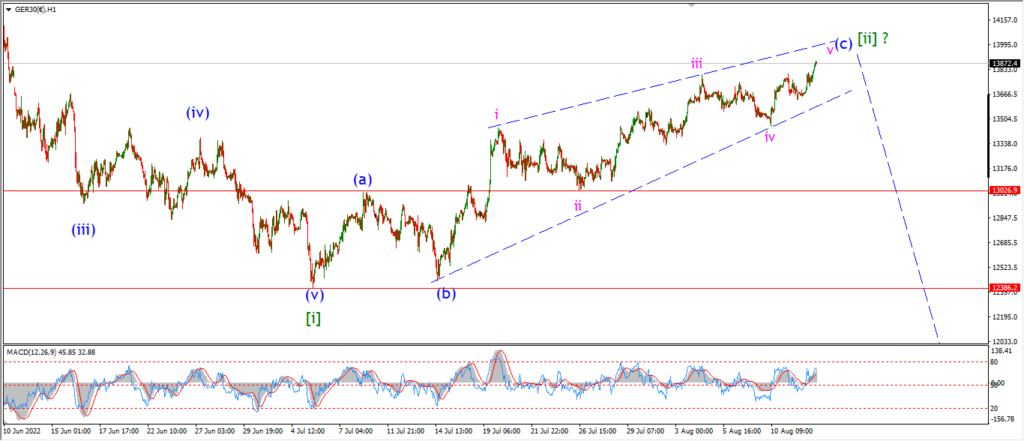Select the magenta iv wave label
Screen dimensions: 1024x441
click(770, 137)
